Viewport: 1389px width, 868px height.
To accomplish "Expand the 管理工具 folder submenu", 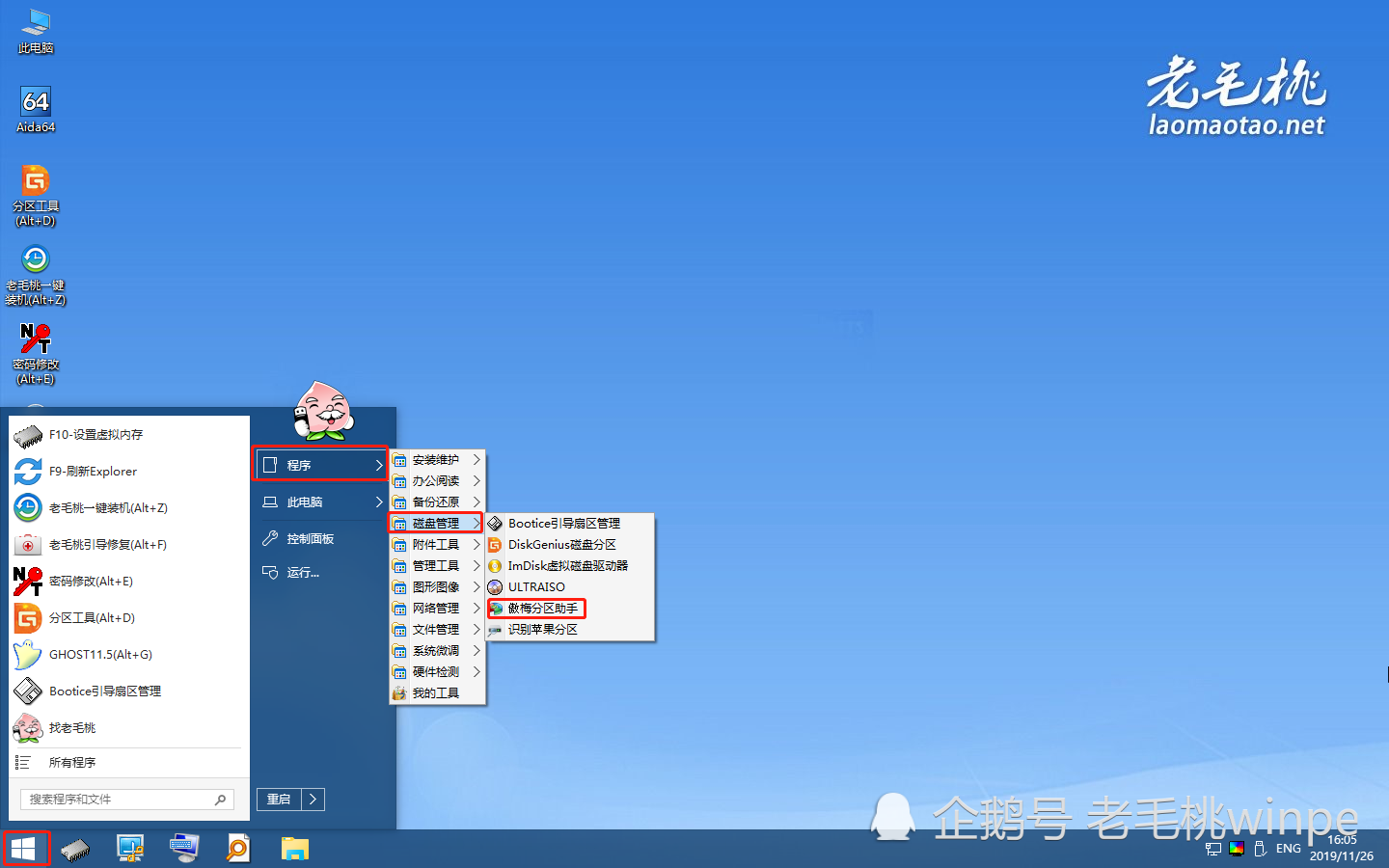I will click(x=437, y=566).
